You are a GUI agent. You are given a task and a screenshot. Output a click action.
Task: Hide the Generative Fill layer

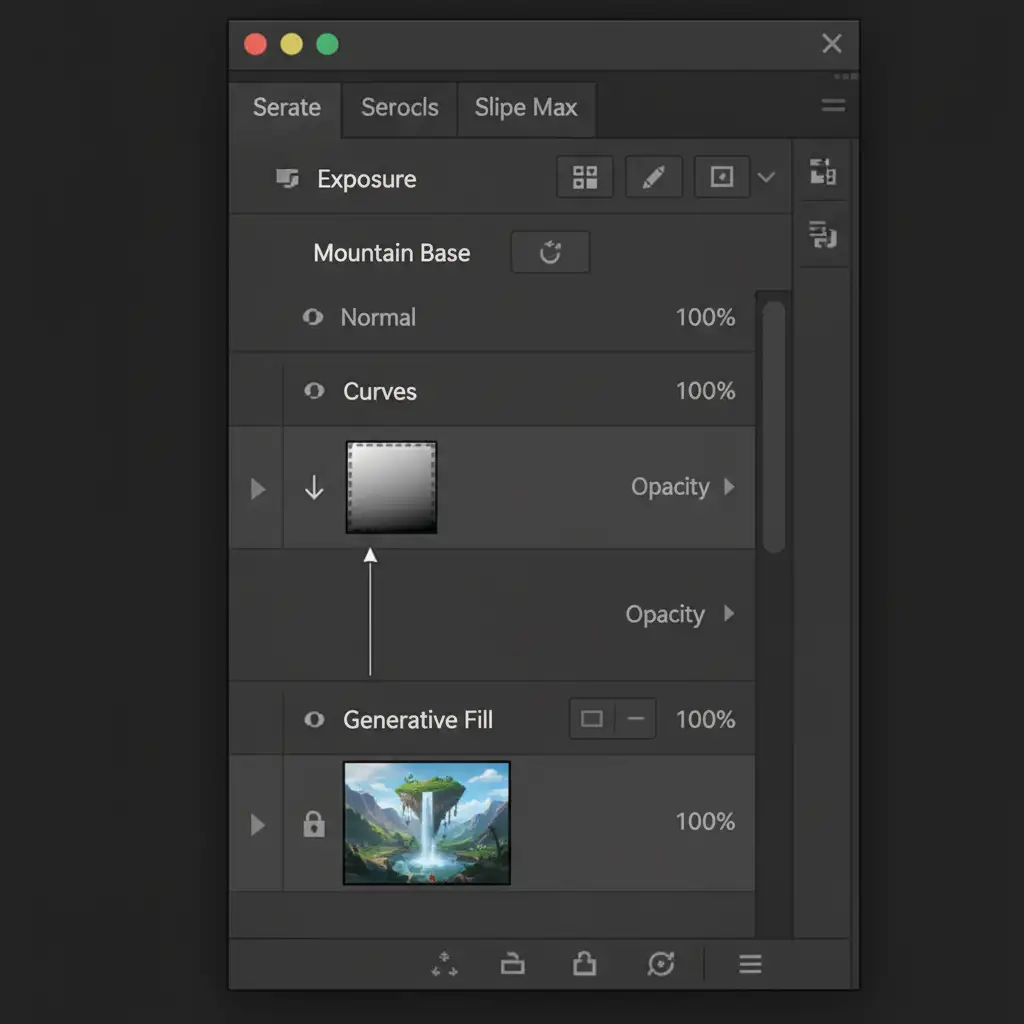tap(314, 720)
